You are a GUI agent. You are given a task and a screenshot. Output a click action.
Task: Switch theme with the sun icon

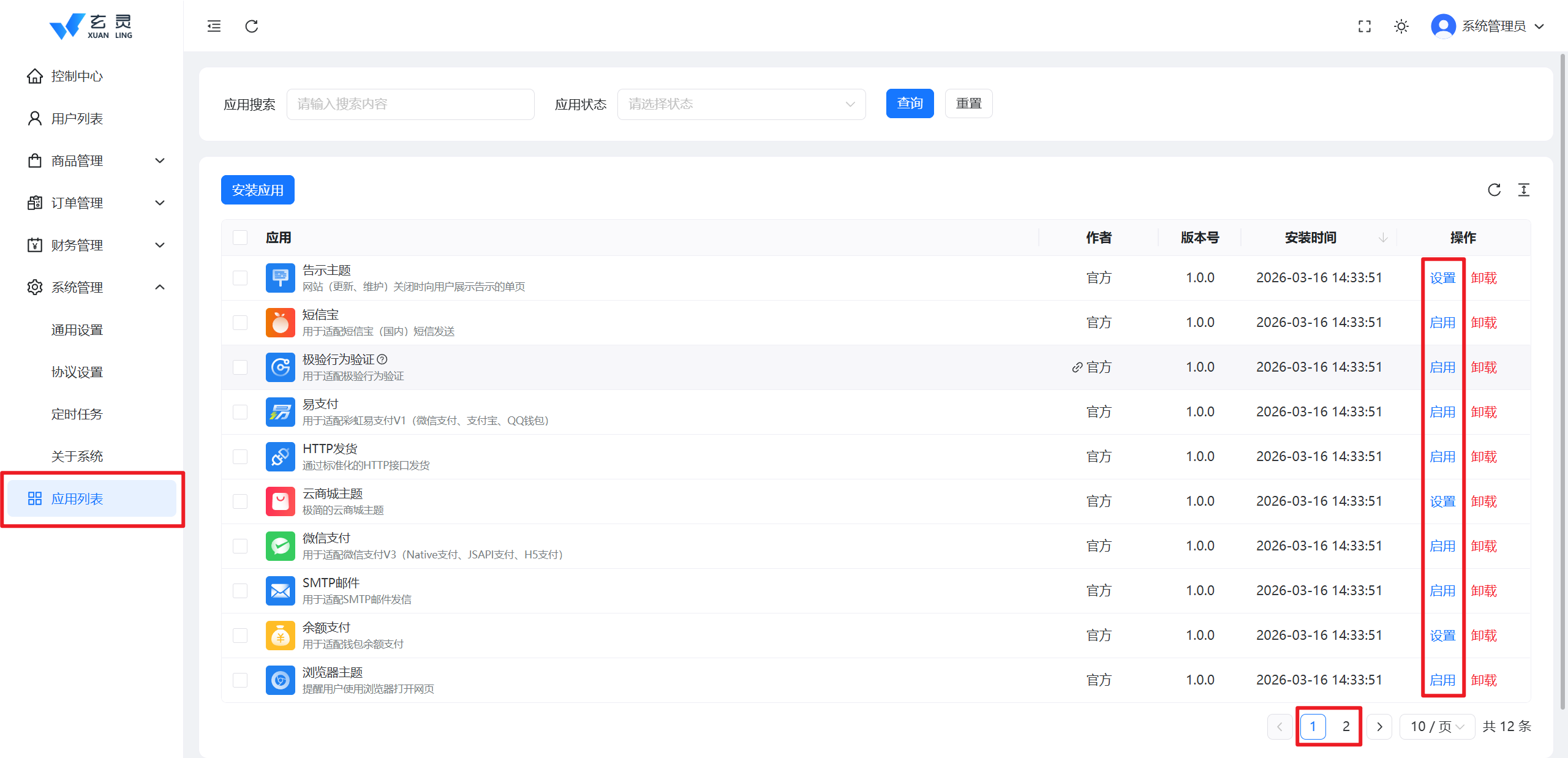(x=1401, y=26)
